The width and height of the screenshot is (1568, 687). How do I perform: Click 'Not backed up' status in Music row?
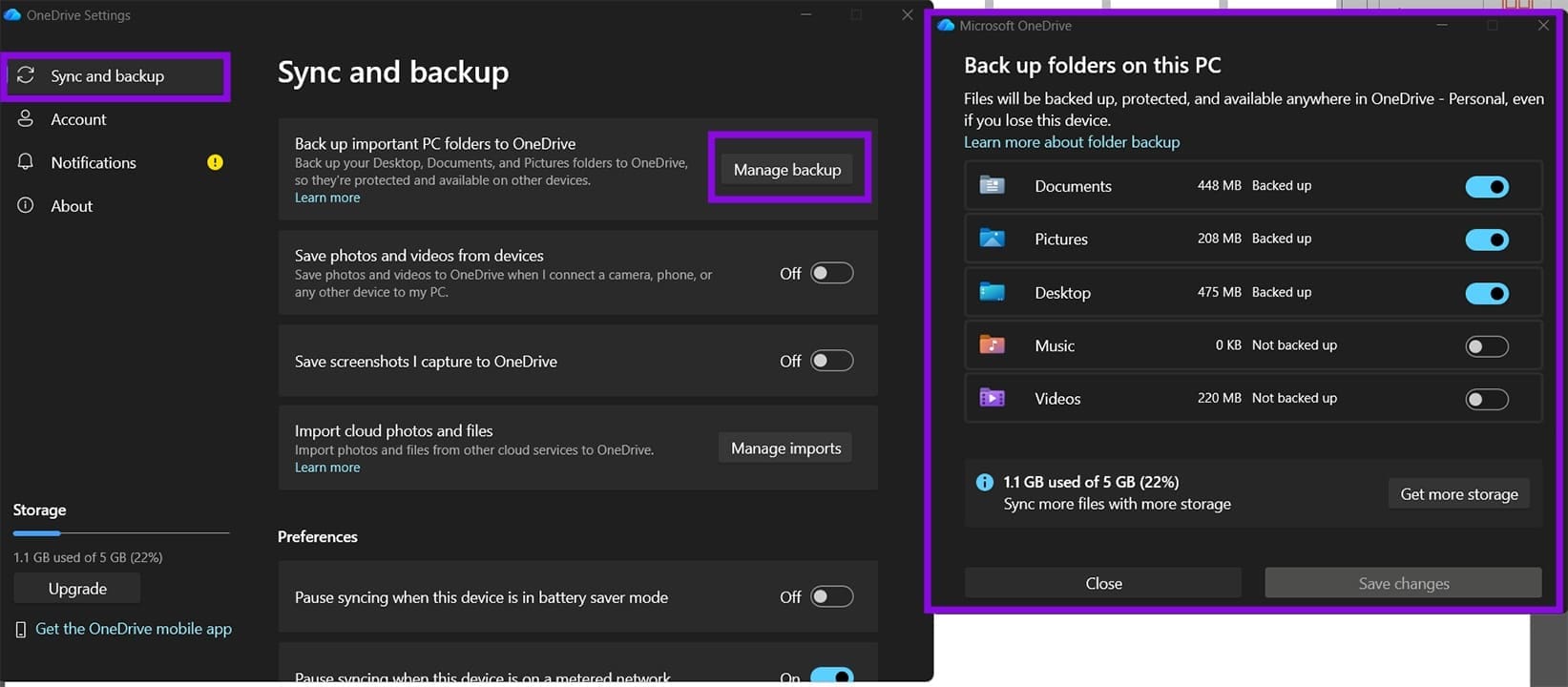pyautogui.click(x=1294, y=344)
